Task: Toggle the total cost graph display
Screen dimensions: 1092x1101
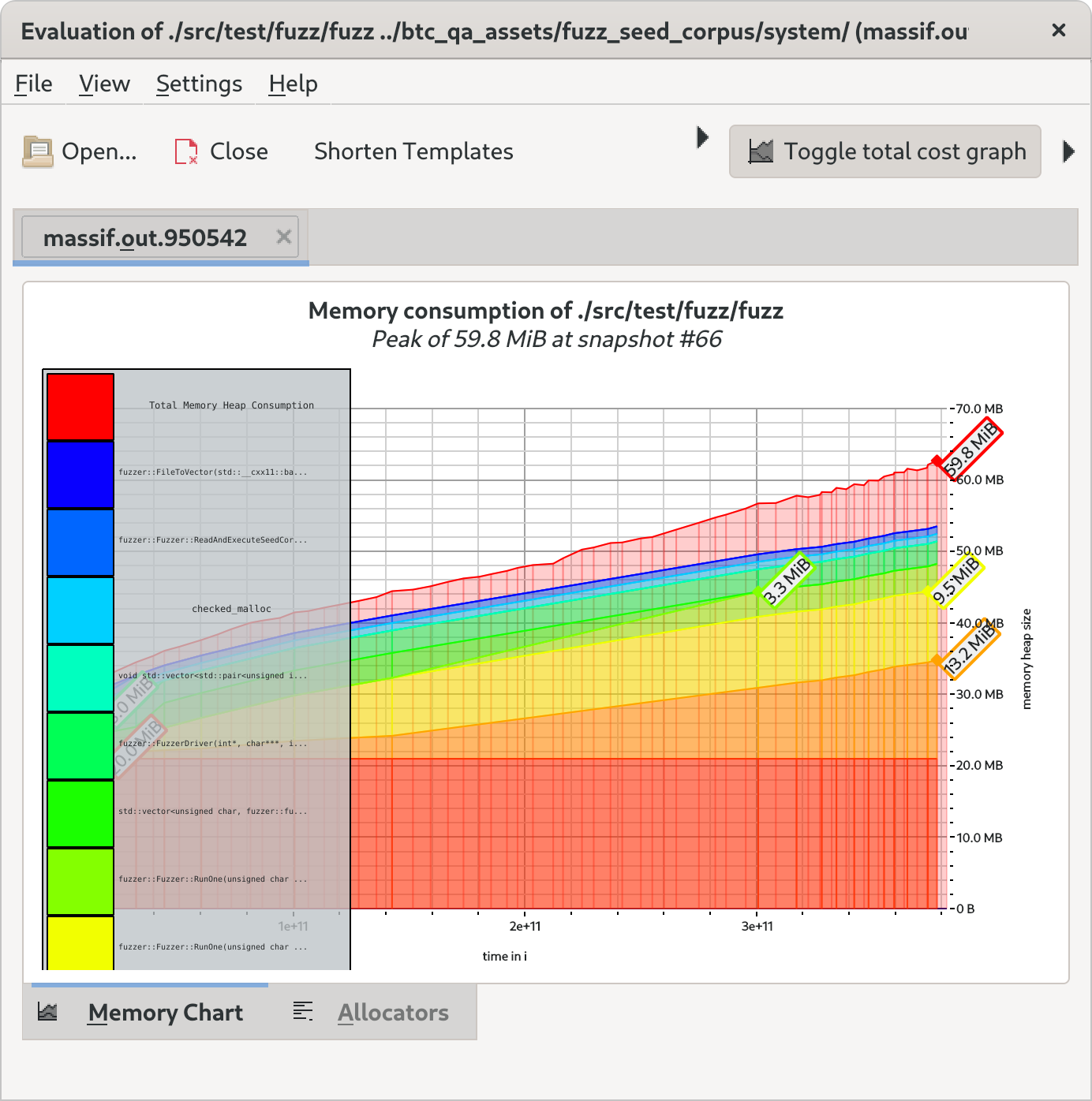Action: [x=884, y=151]
